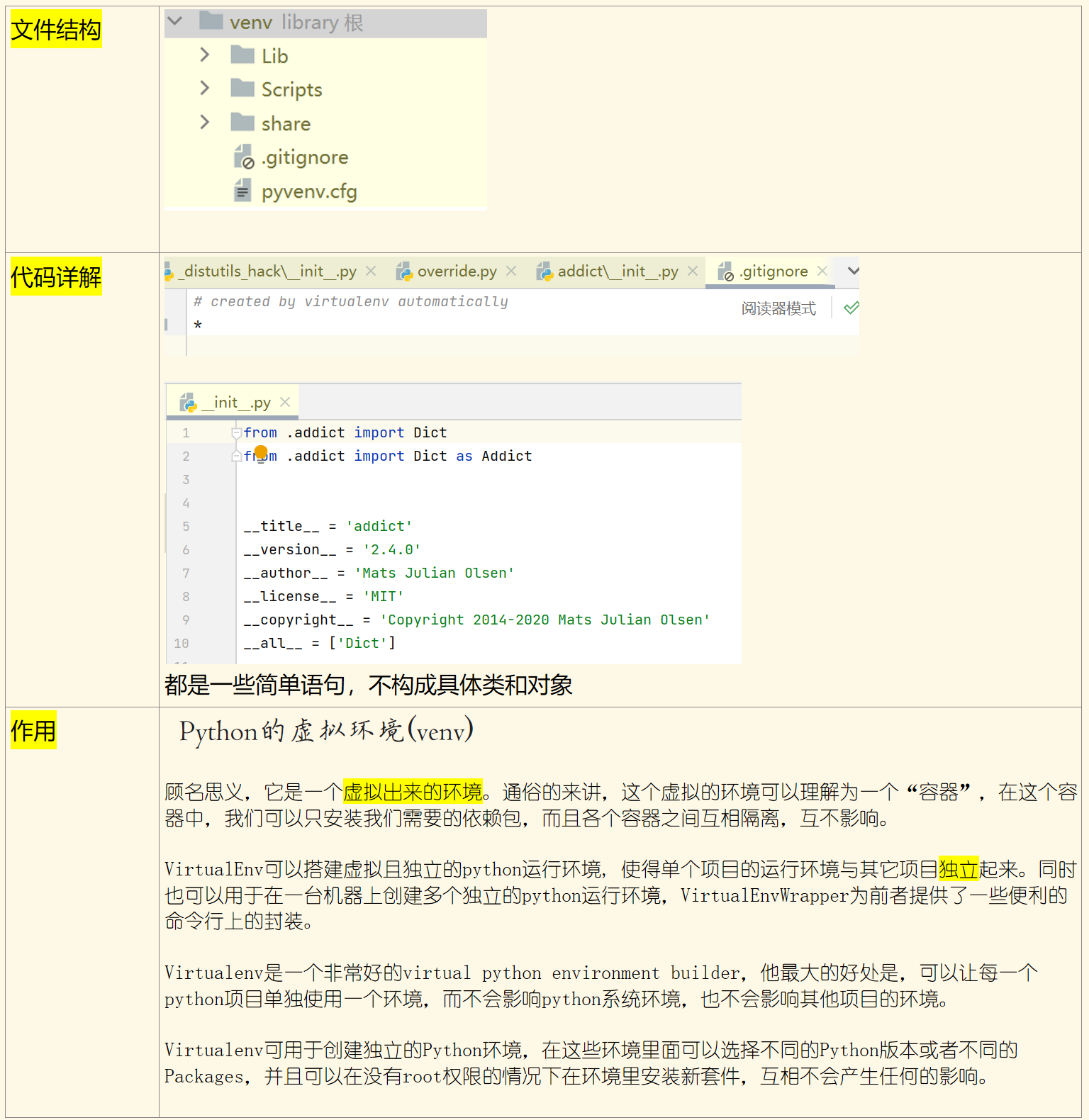This screenshot has width=1089, height=1120.
Task: Click the Python icon on override.py tab
Action: click(404, 271)
